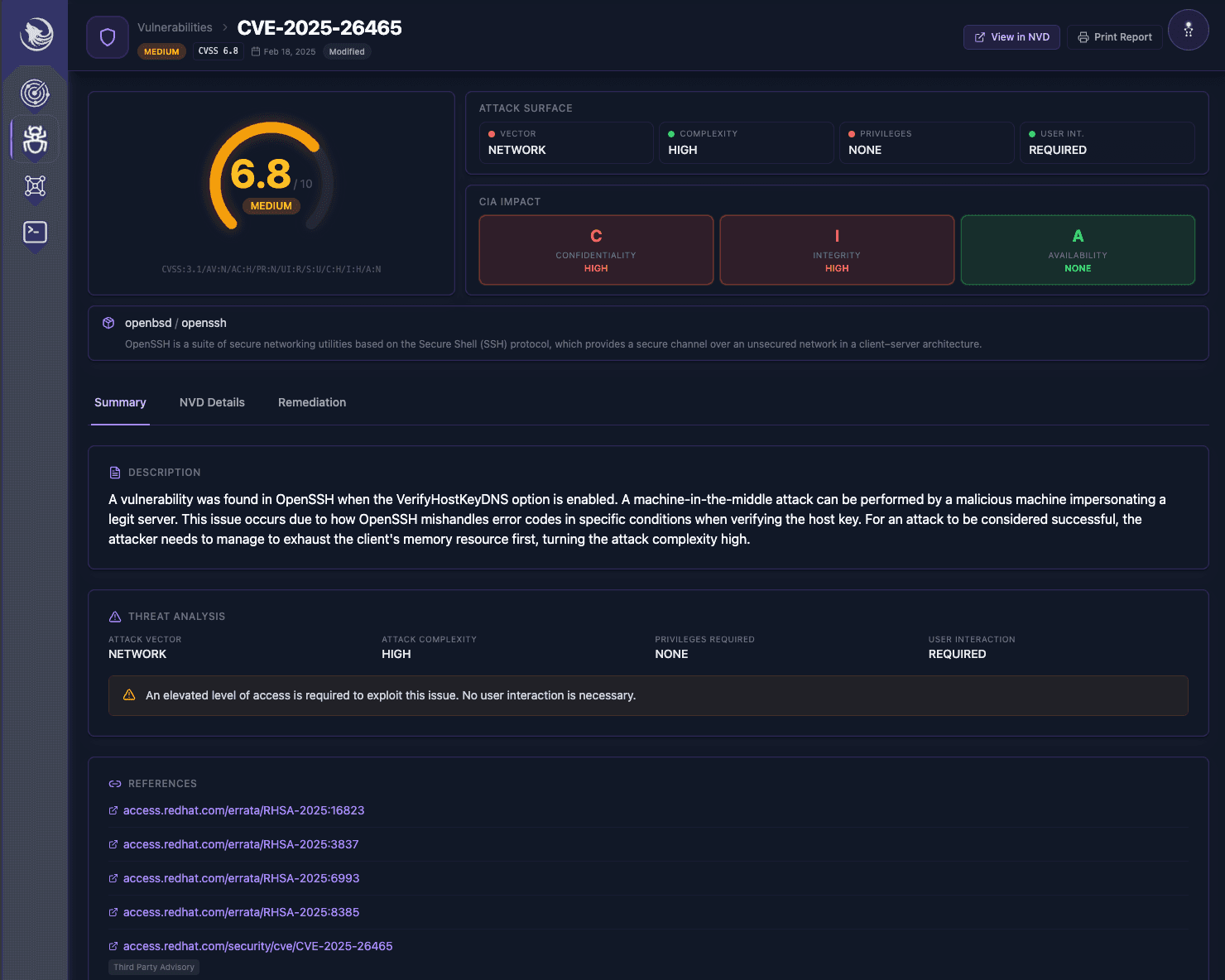Click the shield icon beside the CVE title
Screen dimensions: 1225x980
107,36
